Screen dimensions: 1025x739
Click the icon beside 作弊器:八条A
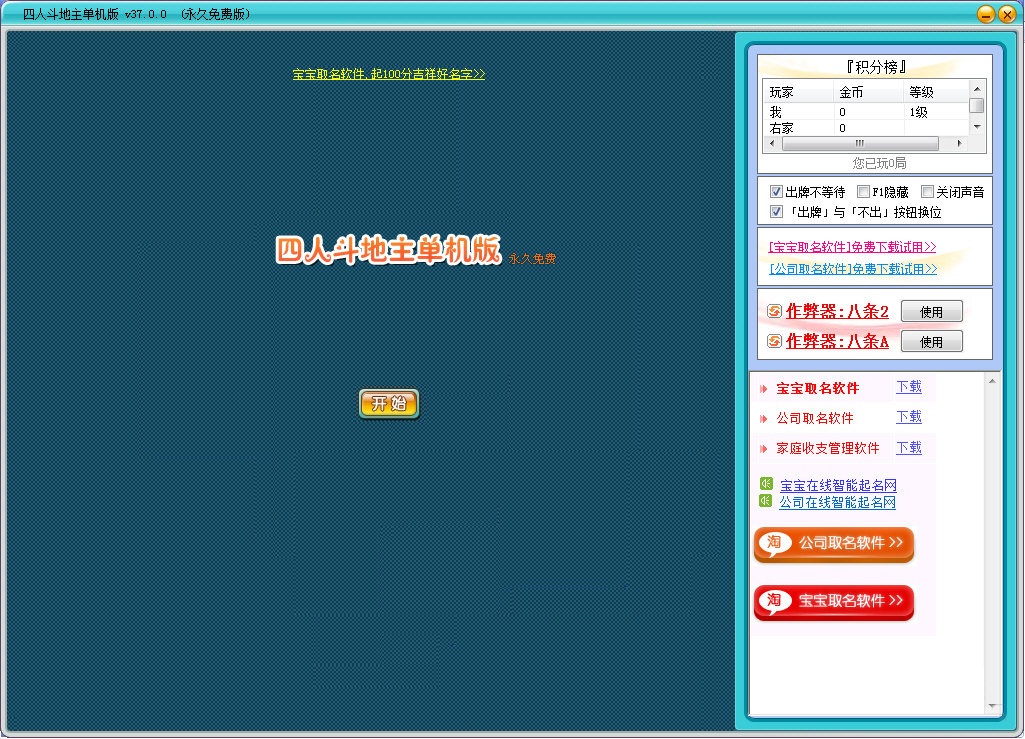point(775,341)
